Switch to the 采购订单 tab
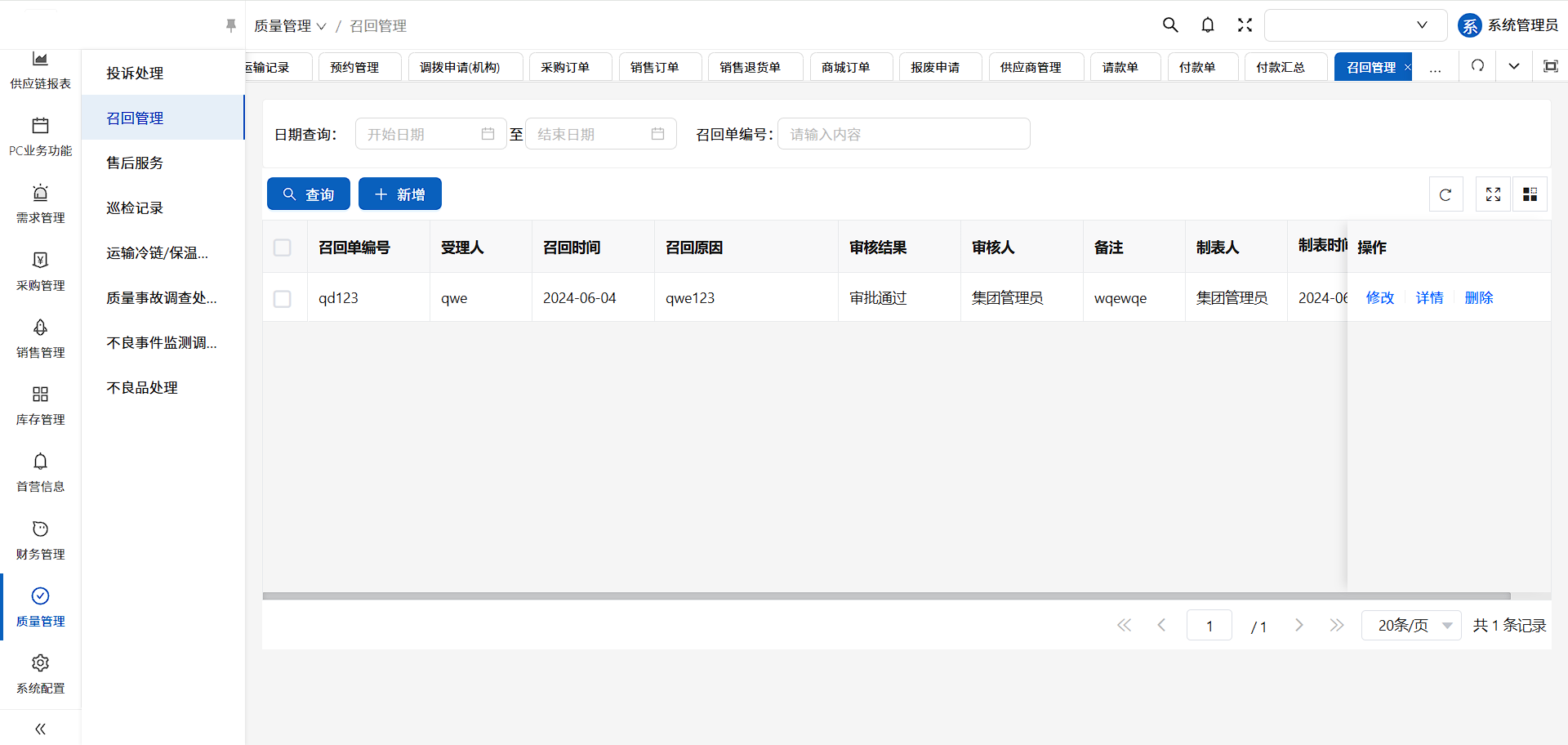Image resolution: width=1568 pixels, height=745 pixels. point(565,67)
